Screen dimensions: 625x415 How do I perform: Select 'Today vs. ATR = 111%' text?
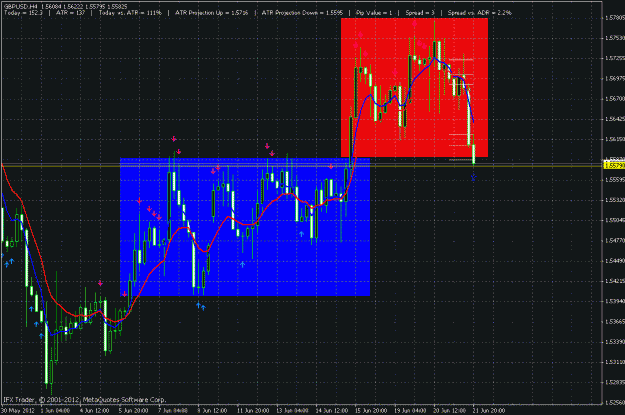tap(130, 13)
